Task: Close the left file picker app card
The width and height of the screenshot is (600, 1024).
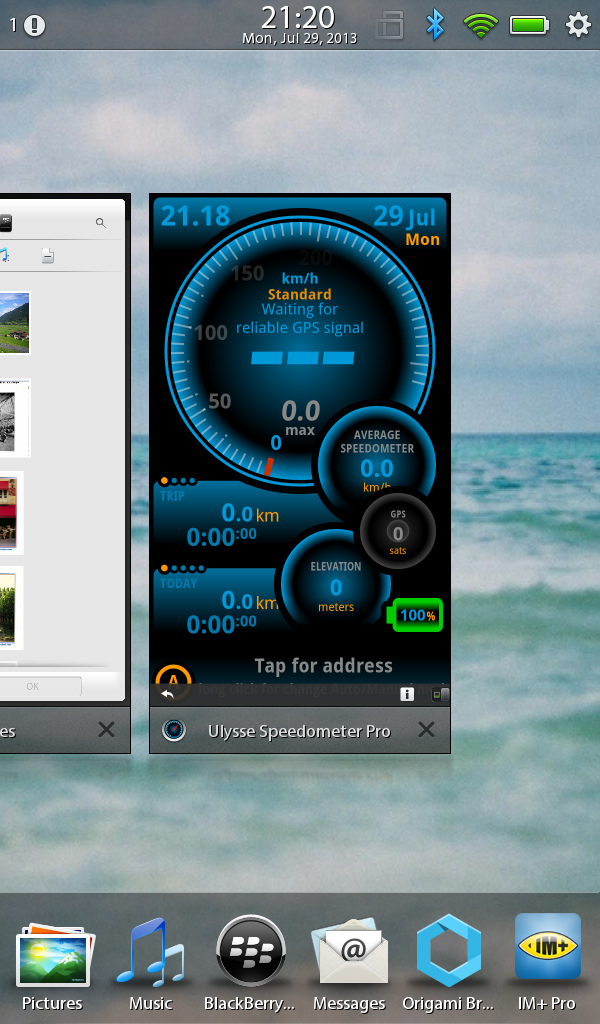Action: [106, 729]
